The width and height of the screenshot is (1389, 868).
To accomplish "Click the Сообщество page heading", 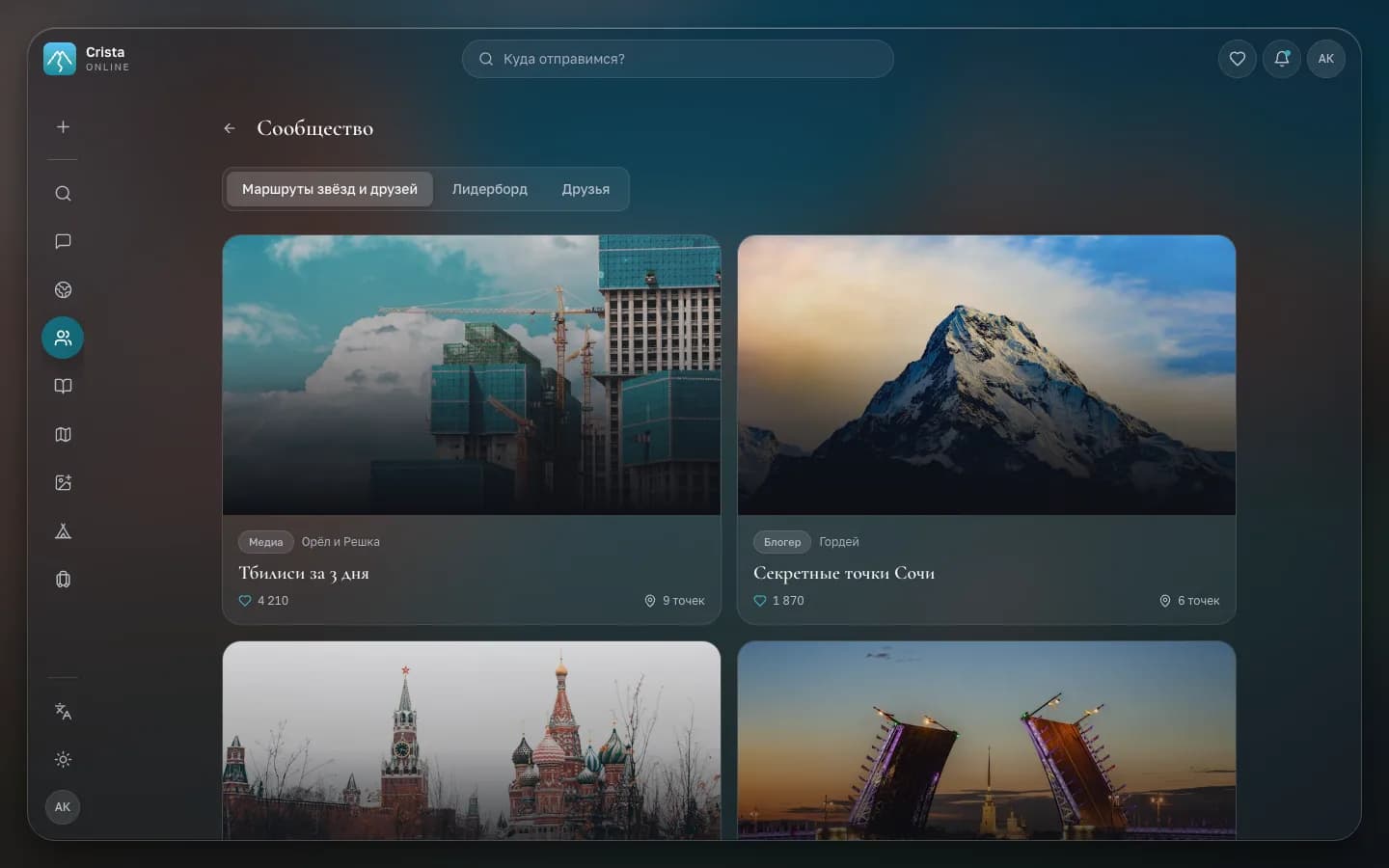I will (x=315, y=128).
